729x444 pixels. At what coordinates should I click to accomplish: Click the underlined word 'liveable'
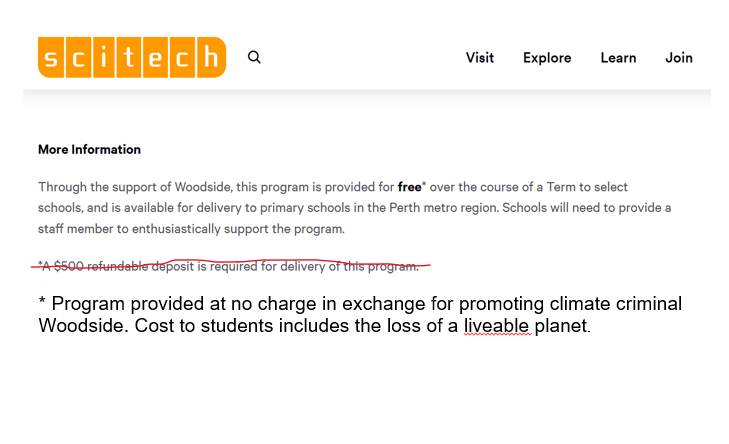coord(494,326)
